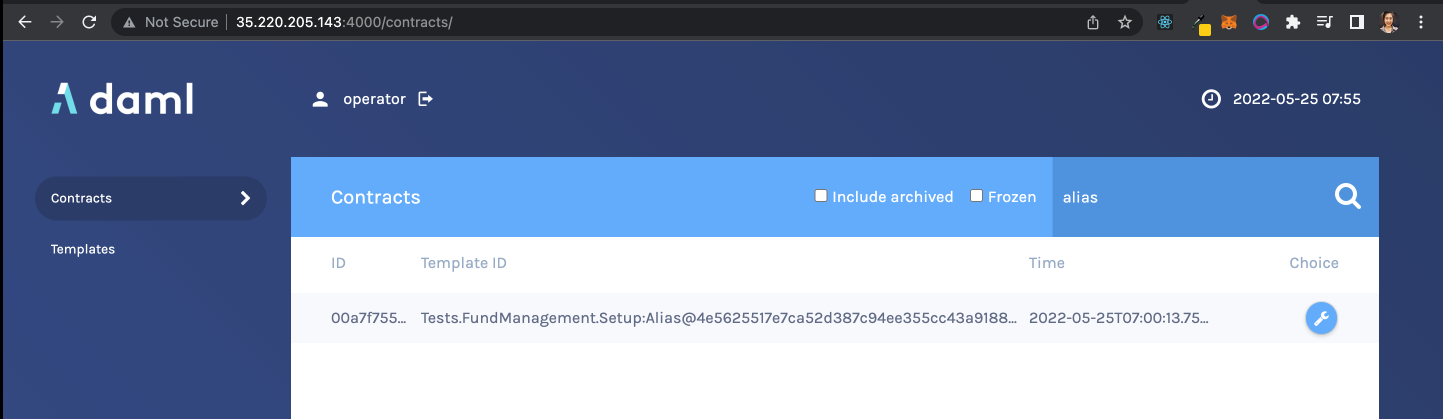Screen dimensions: 1443x419
Task: Open the MetaMask fox extension
Action: tap(1228, 22)
